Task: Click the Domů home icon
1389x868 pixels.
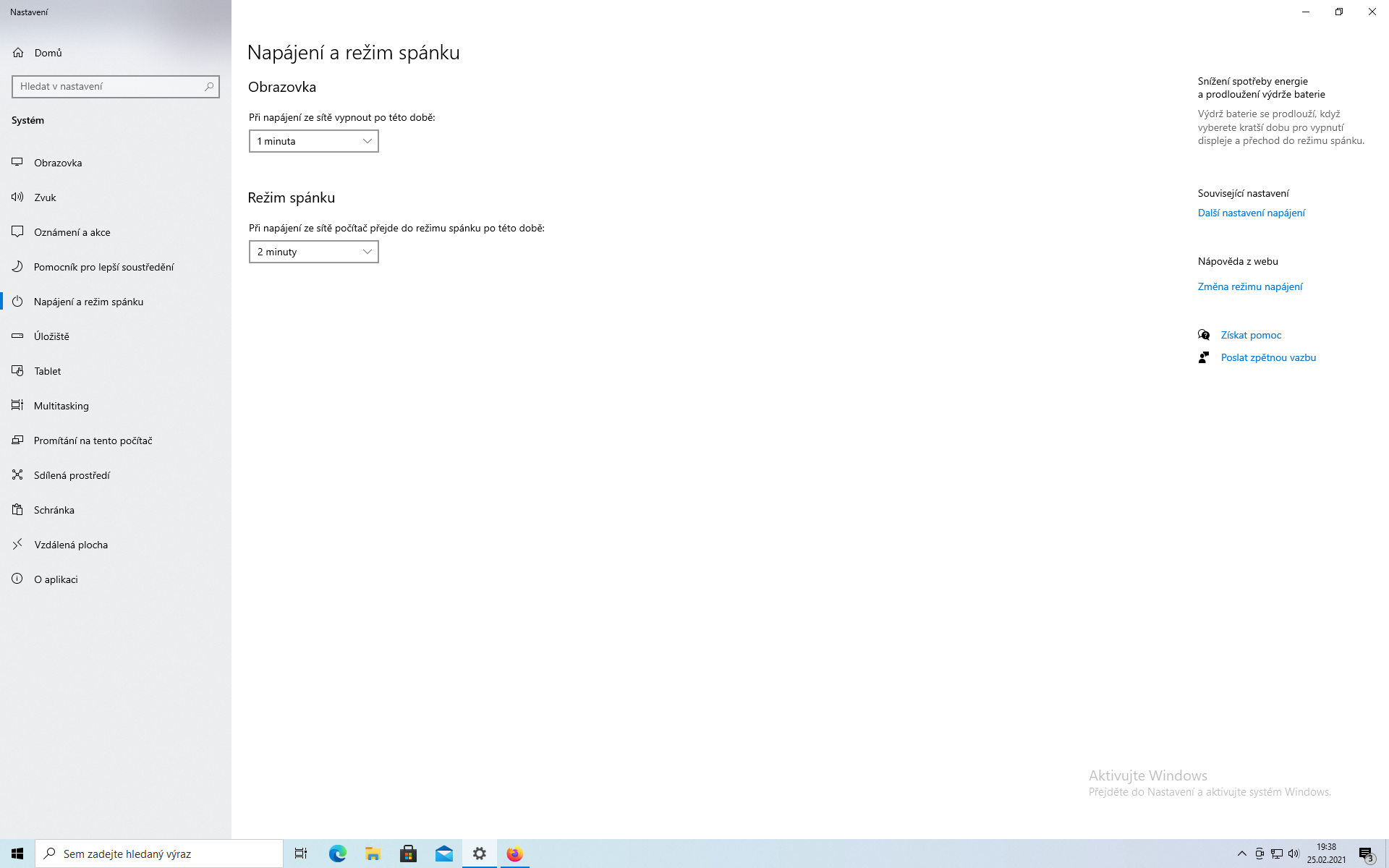Action: 18,53
